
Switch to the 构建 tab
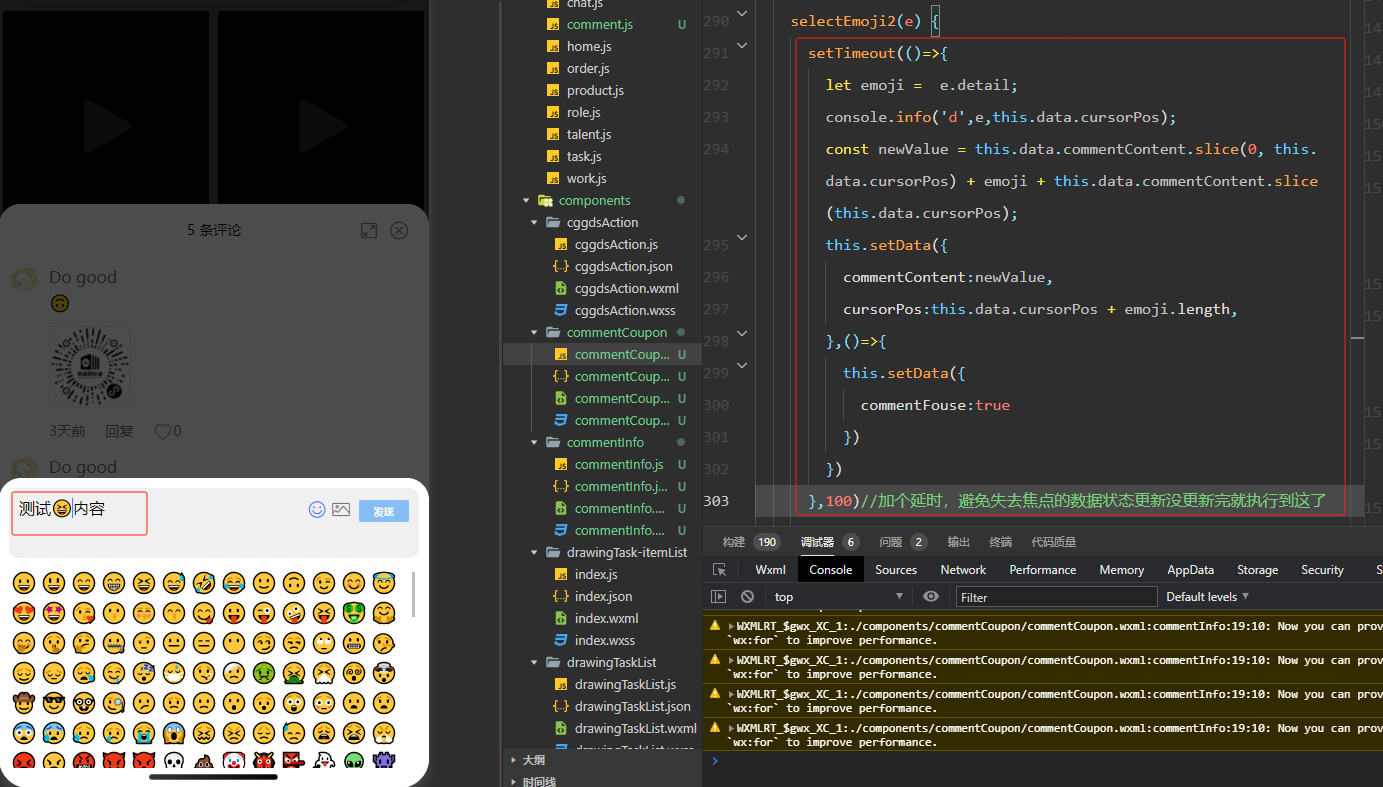(750, 542)
